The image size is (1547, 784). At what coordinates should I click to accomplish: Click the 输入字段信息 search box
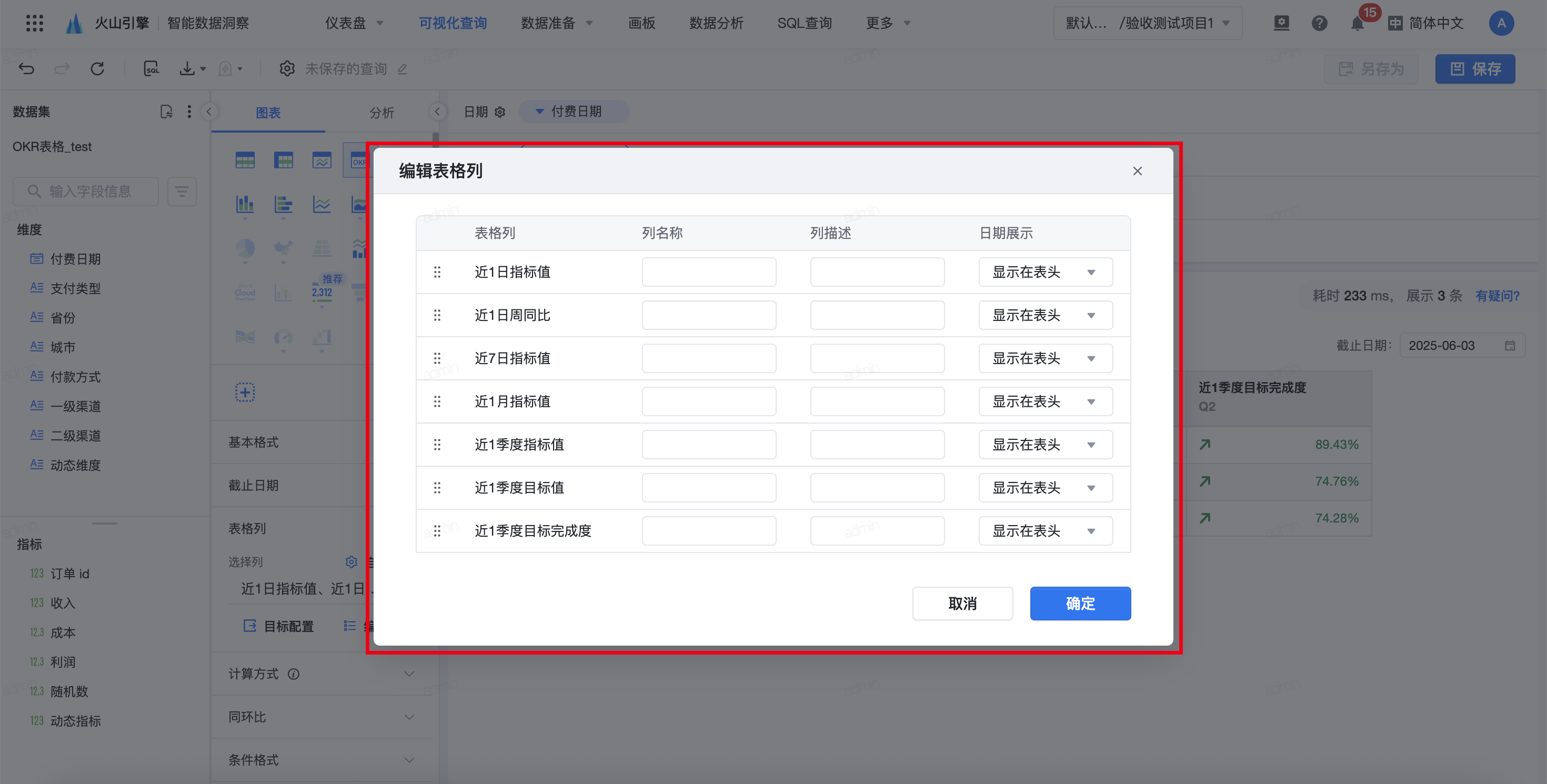click(86, 192)
